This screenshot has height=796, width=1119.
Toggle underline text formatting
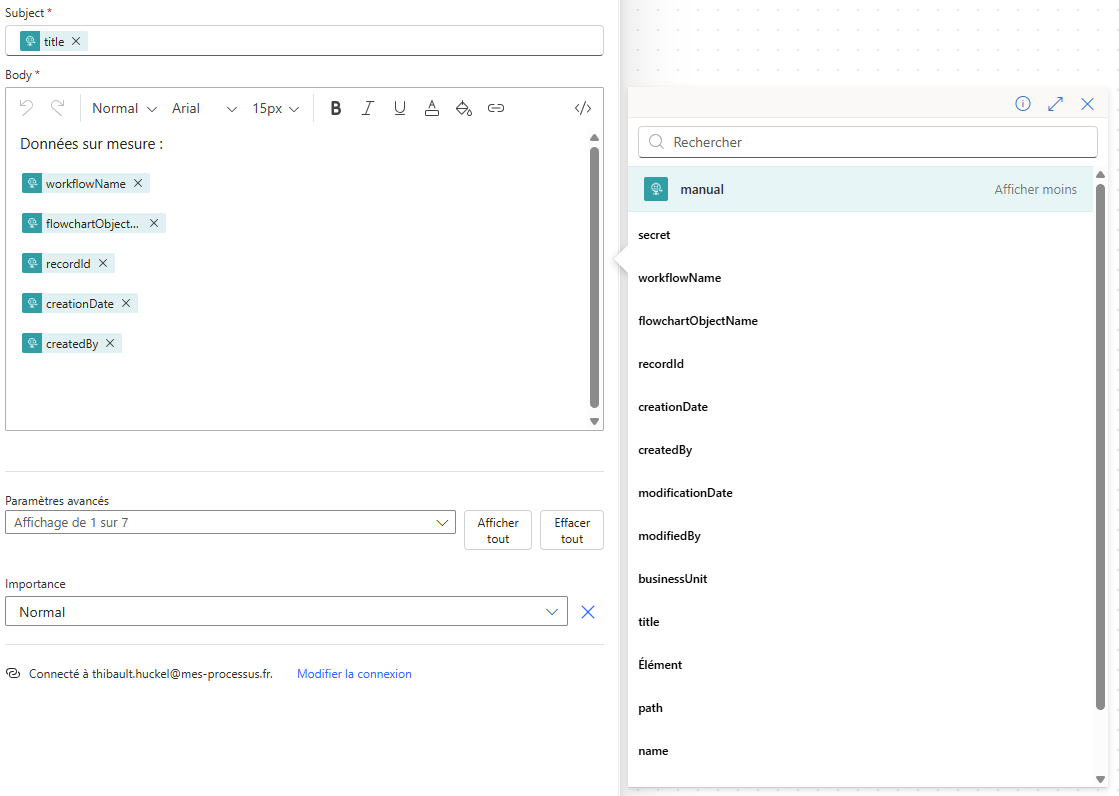click(x=399, y=108)
